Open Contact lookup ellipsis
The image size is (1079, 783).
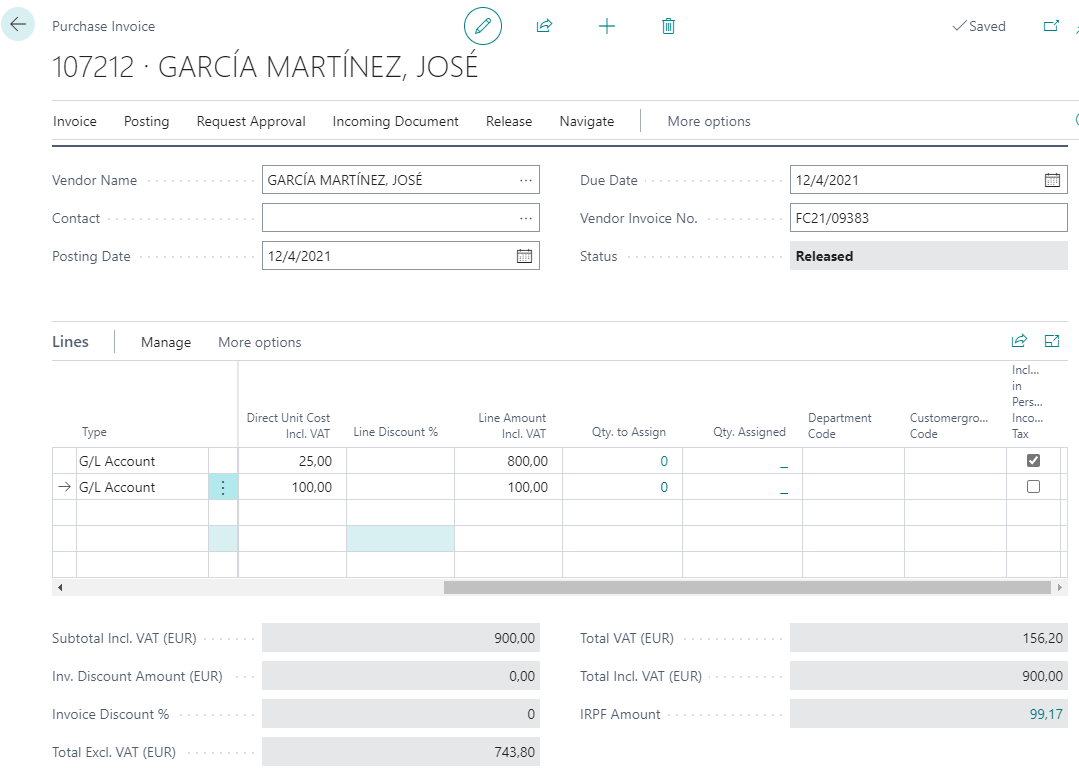pyautogui.click(x=526, y=218)
